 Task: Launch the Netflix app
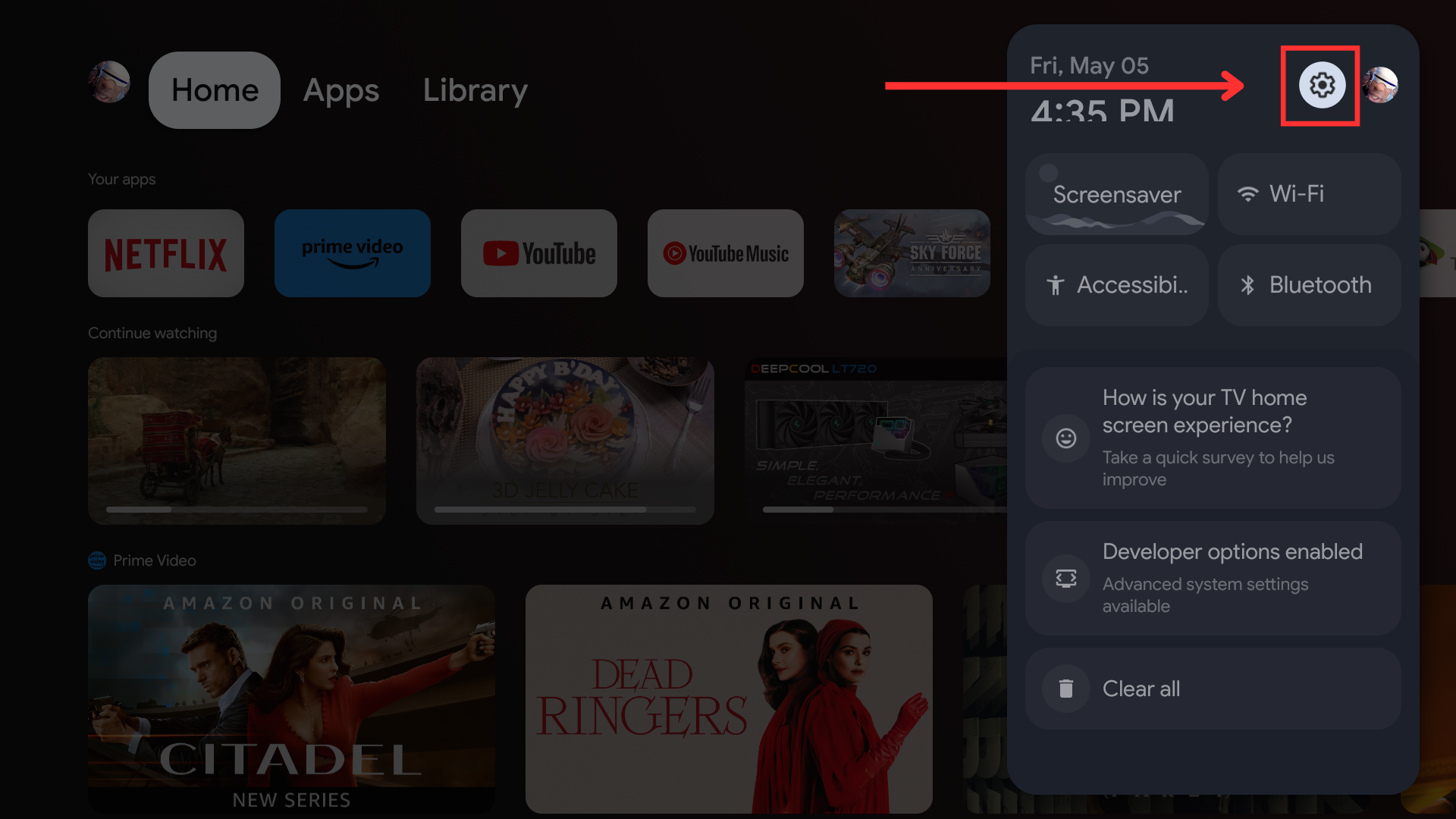[x=166, y=253]
